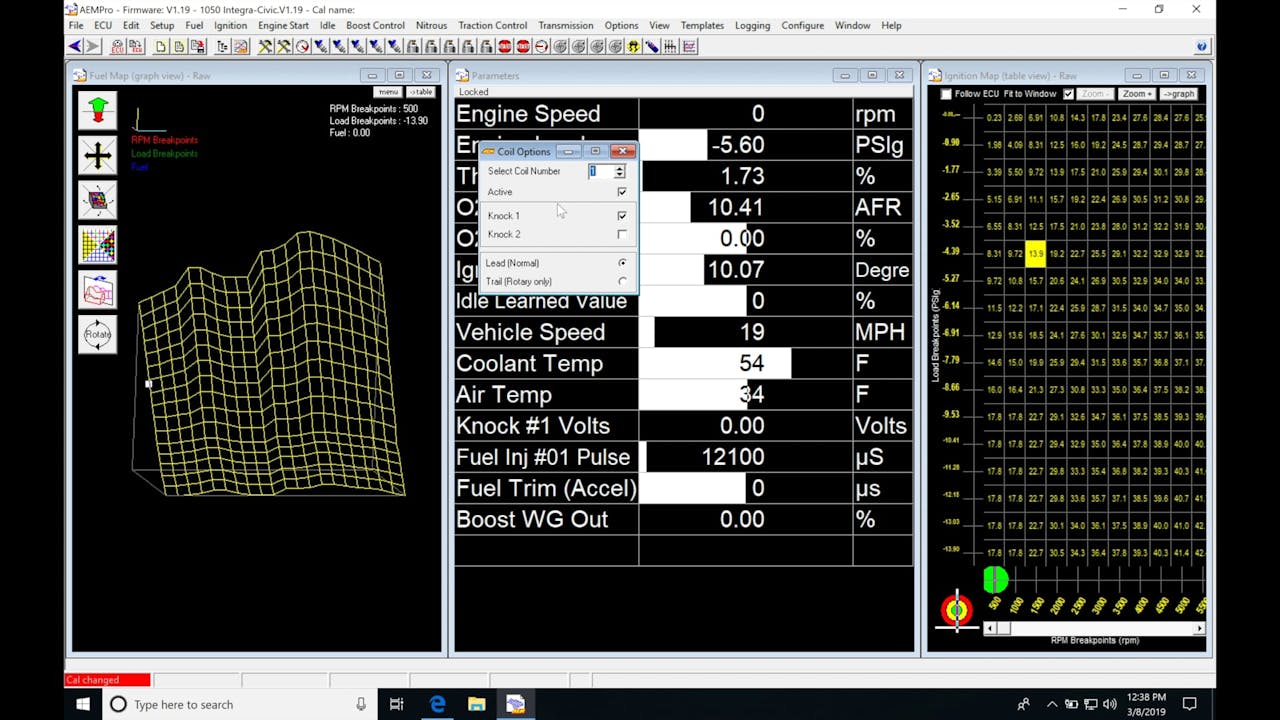Open Microsoft Edge from the taskbar
Screen dimensions: 1280x720
[438, 704]
